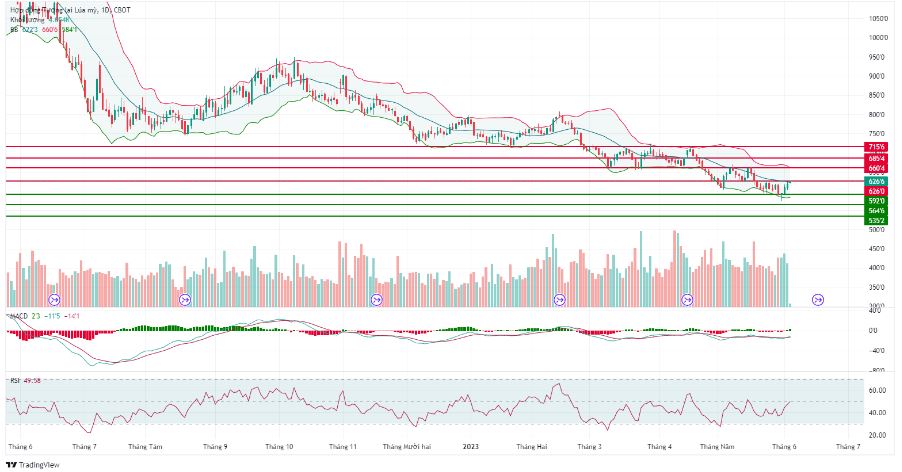This screenshot has width=902, height=472.
Task: Click the 9500'0 mark on the price scale
Action: (878, 57)
